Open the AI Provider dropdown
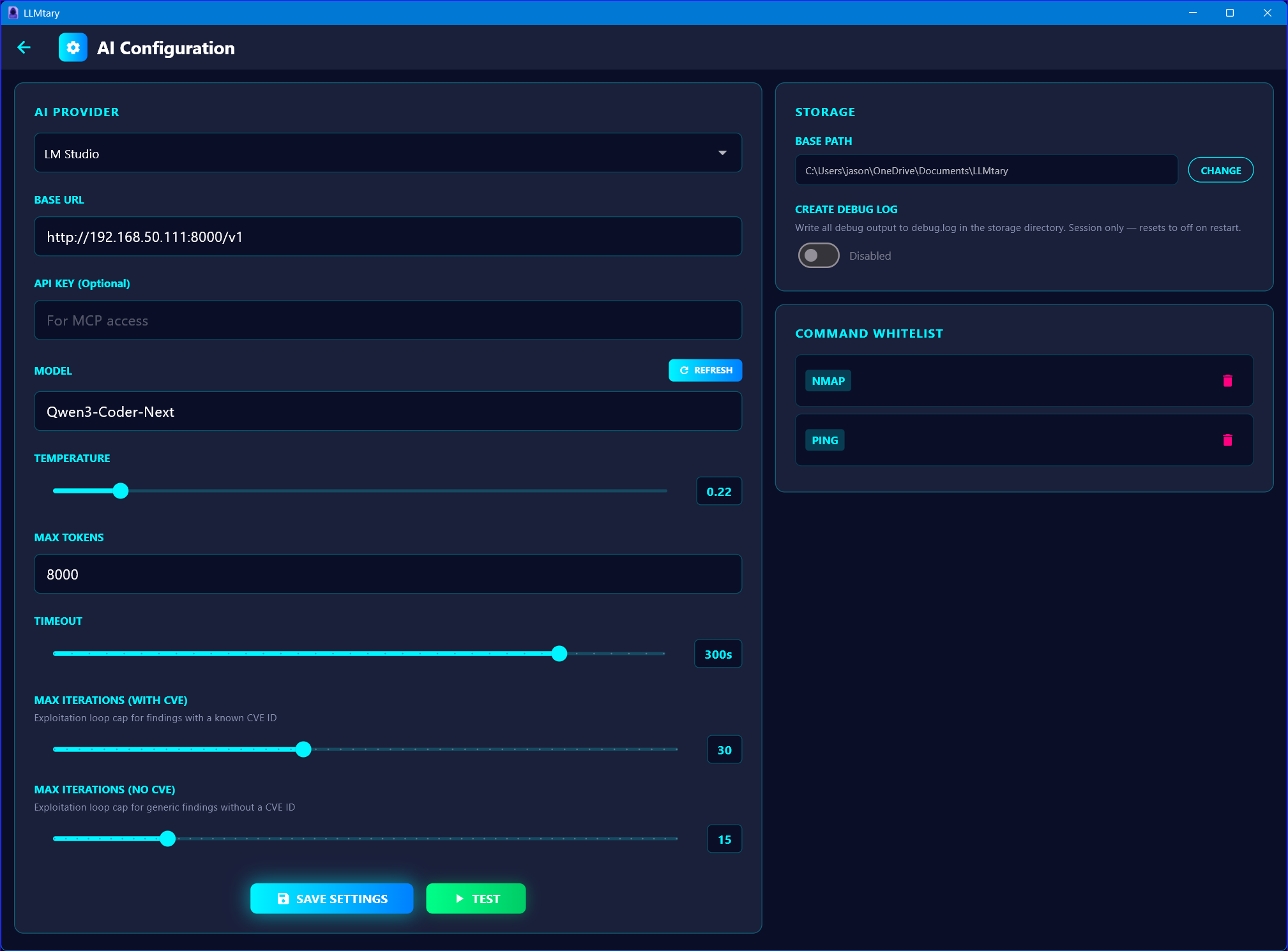The image size is (1288, 951). click(x=722, y=153)
